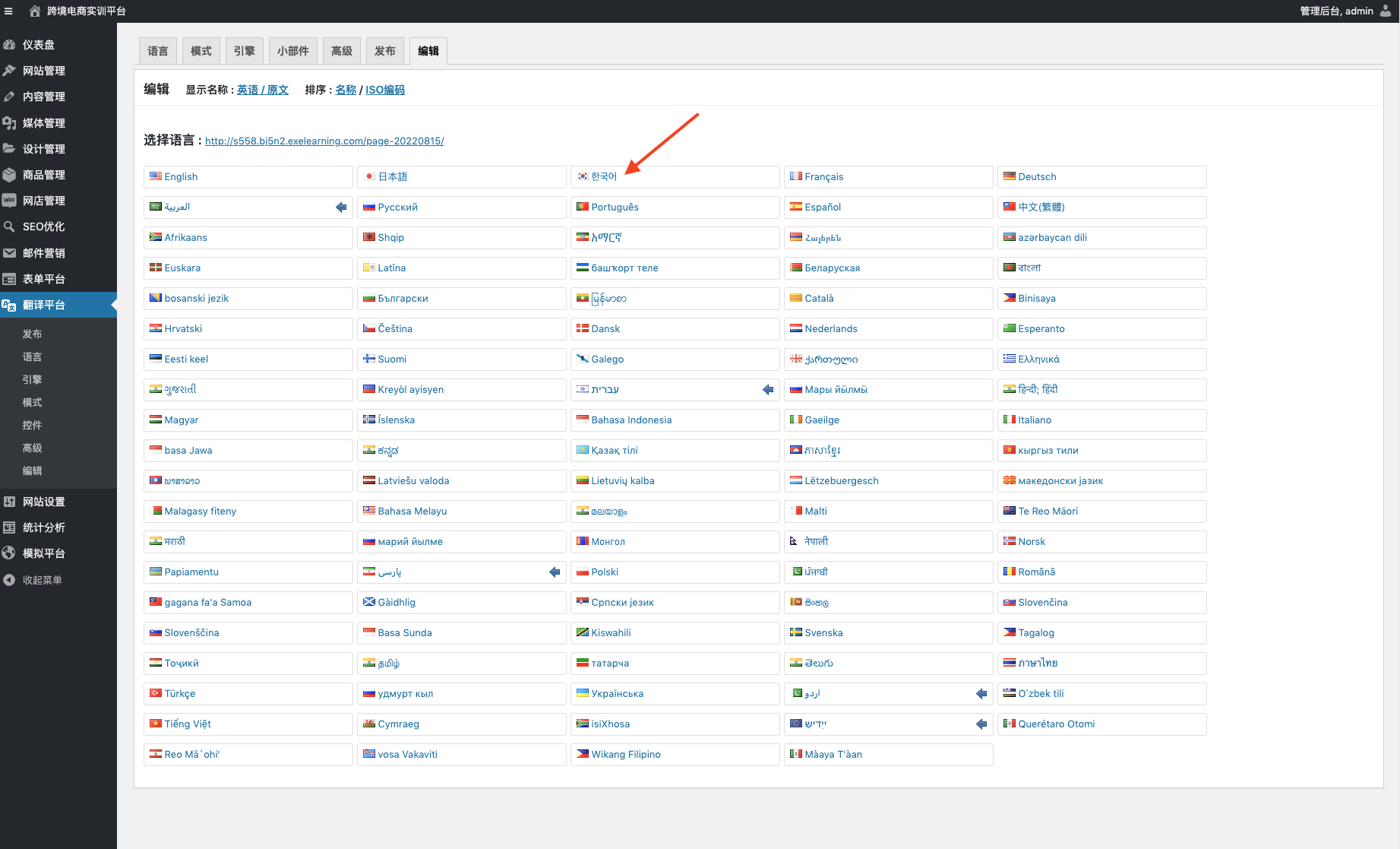Click 管理后台, admin account text

[1336, 11]
